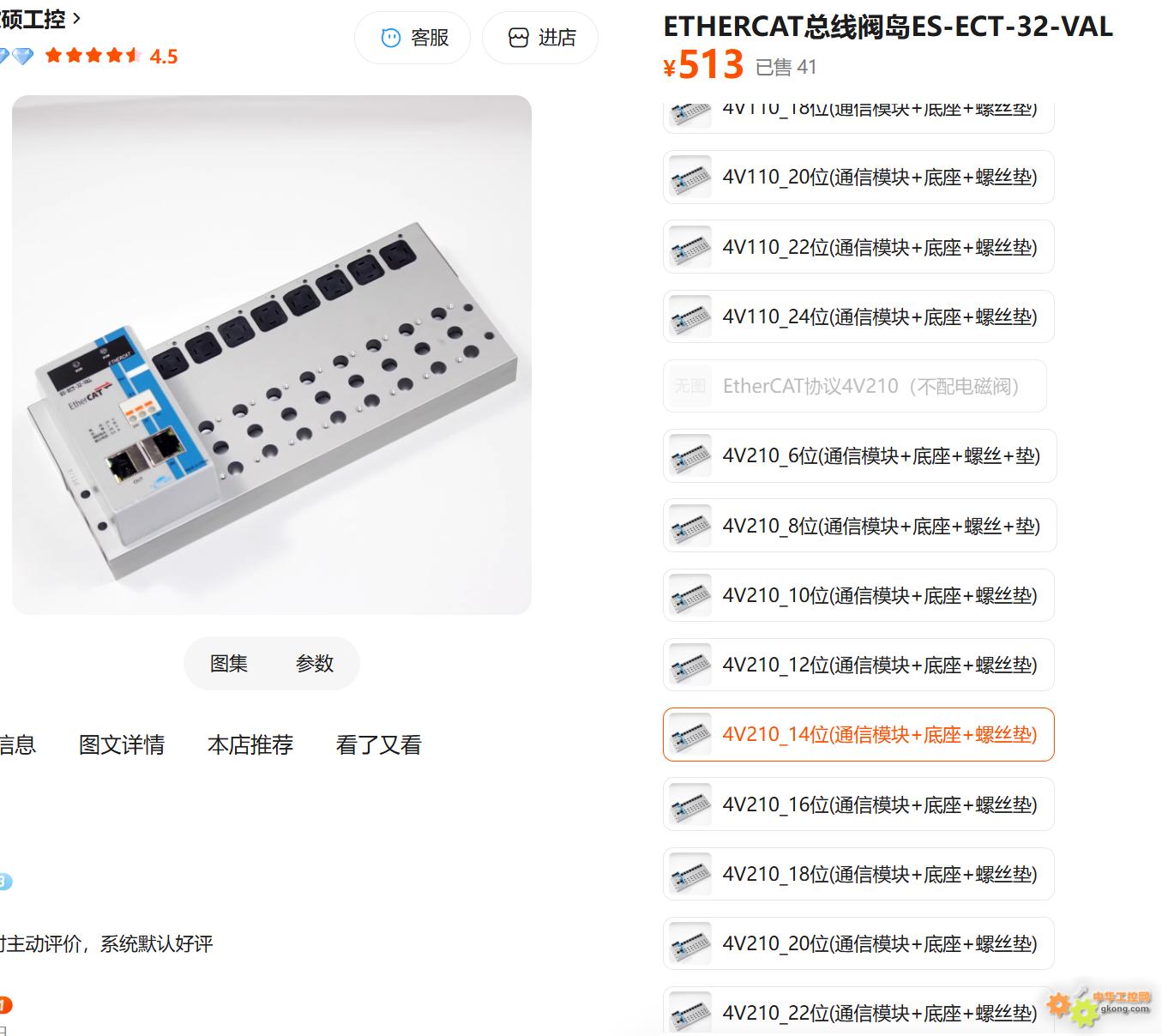Select the 4V110_24位 variant option
This screenshot has width=1162, height=1036.
858,316
